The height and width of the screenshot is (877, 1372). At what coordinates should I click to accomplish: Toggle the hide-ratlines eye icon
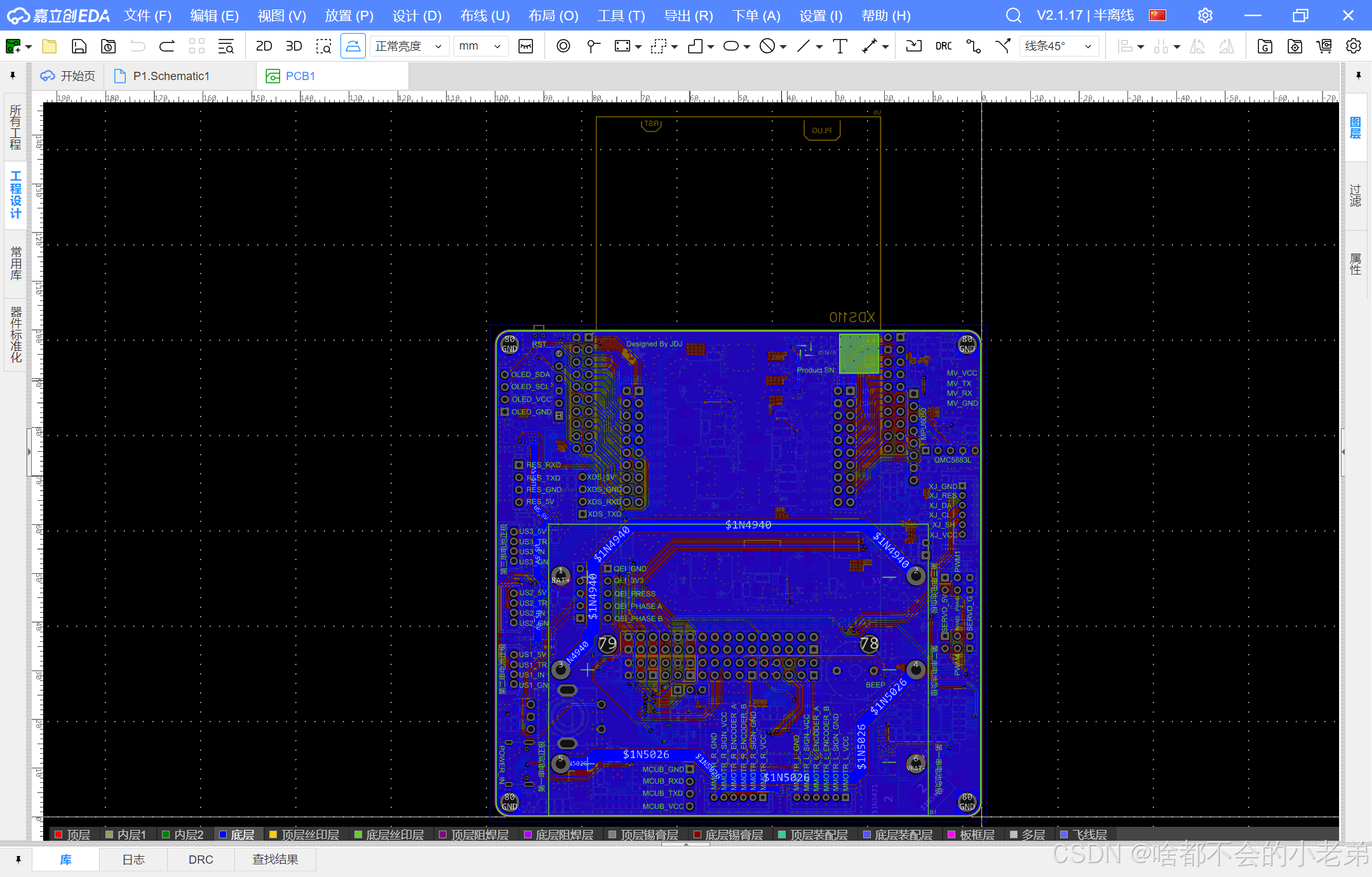click(526, 46)
